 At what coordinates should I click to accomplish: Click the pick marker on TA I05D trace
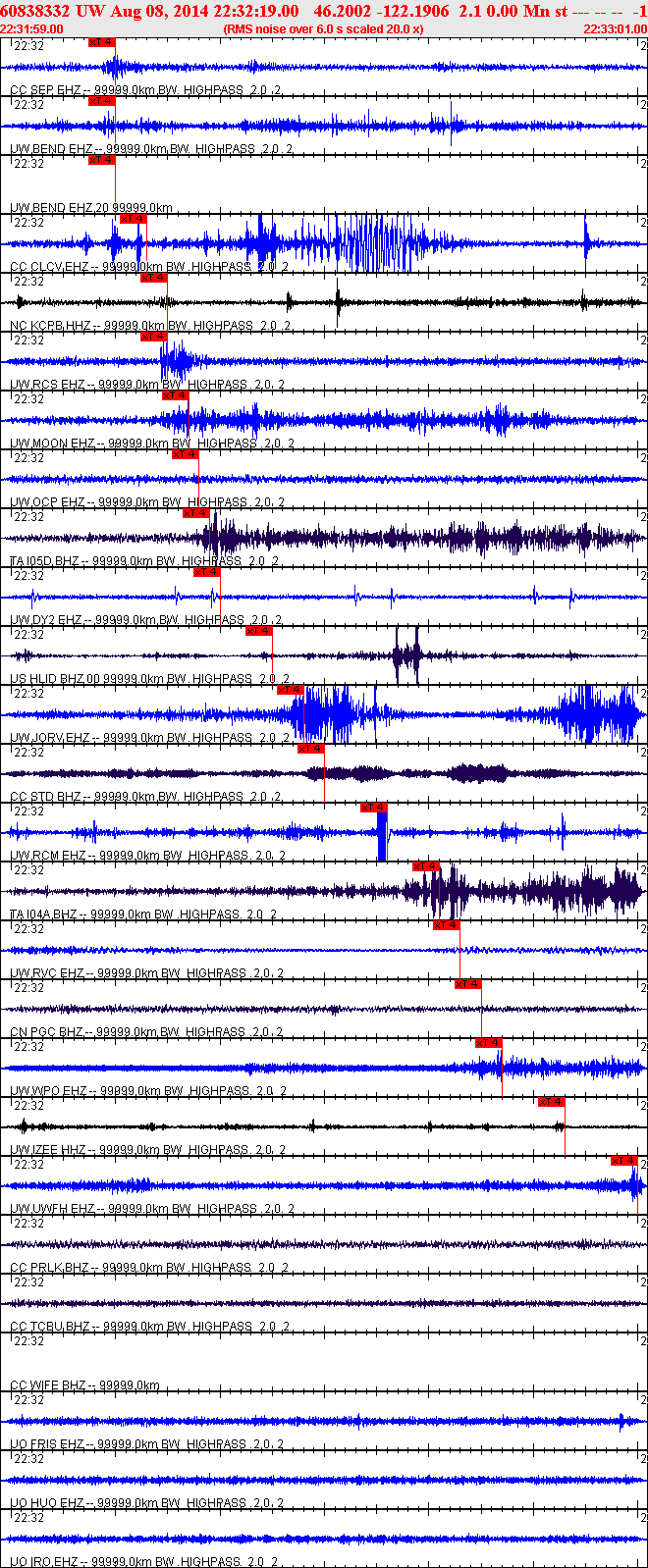tap(196, 513)
